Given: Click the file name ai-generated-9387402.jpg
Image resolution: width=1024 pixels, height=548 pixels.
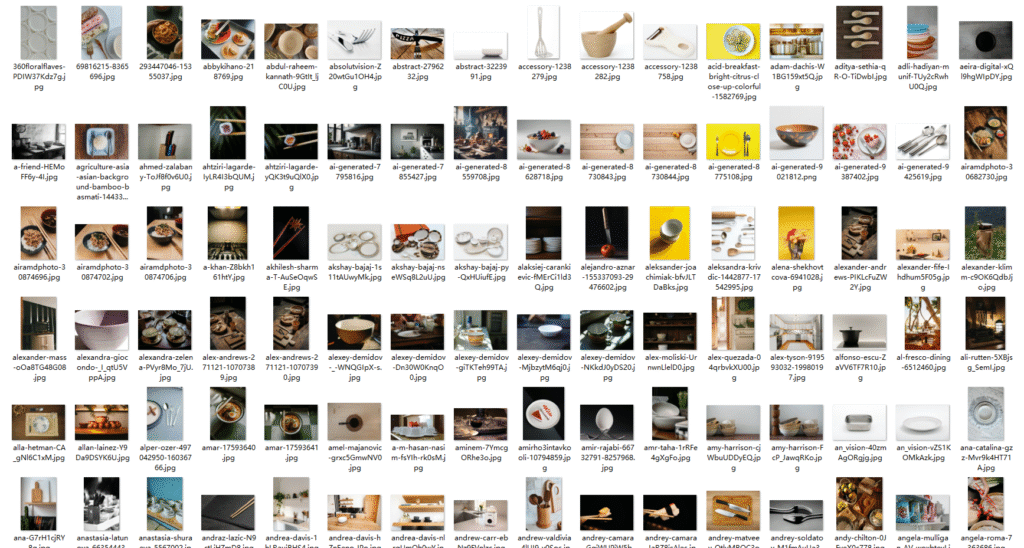Looking at the screenshot, I should pos(859,172).
